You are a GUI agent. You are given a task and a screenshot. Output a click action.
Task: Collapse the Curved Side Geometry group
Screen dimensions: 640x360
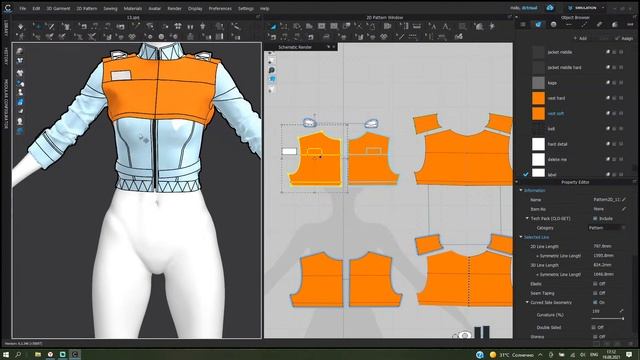coord(527,302)
